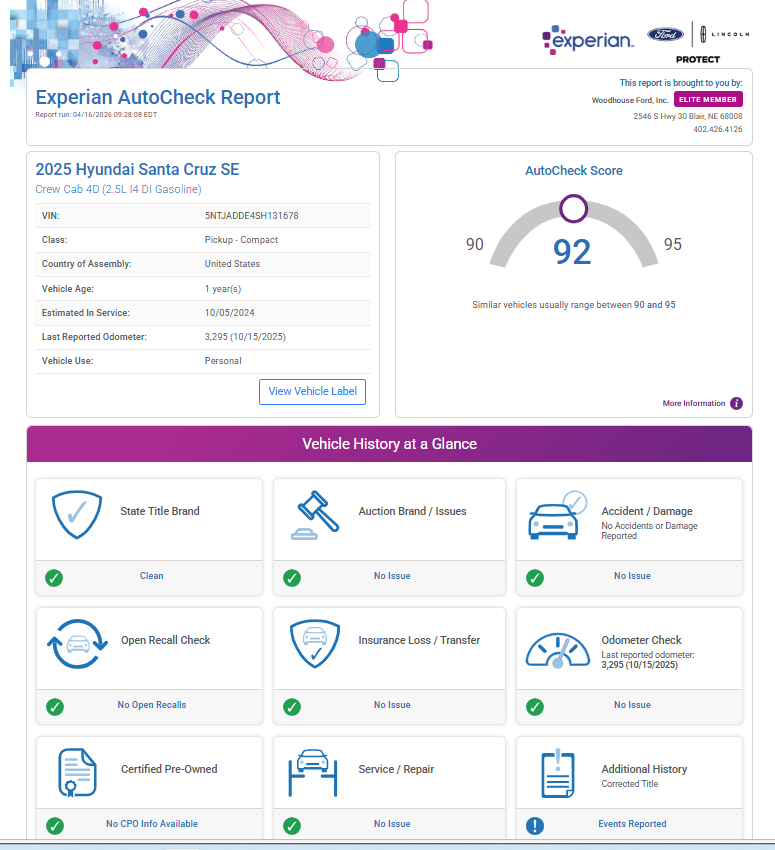Screen dimensions: 775x850
Task: Click the Odometer Check gauge icon
Action: (558, 650)
